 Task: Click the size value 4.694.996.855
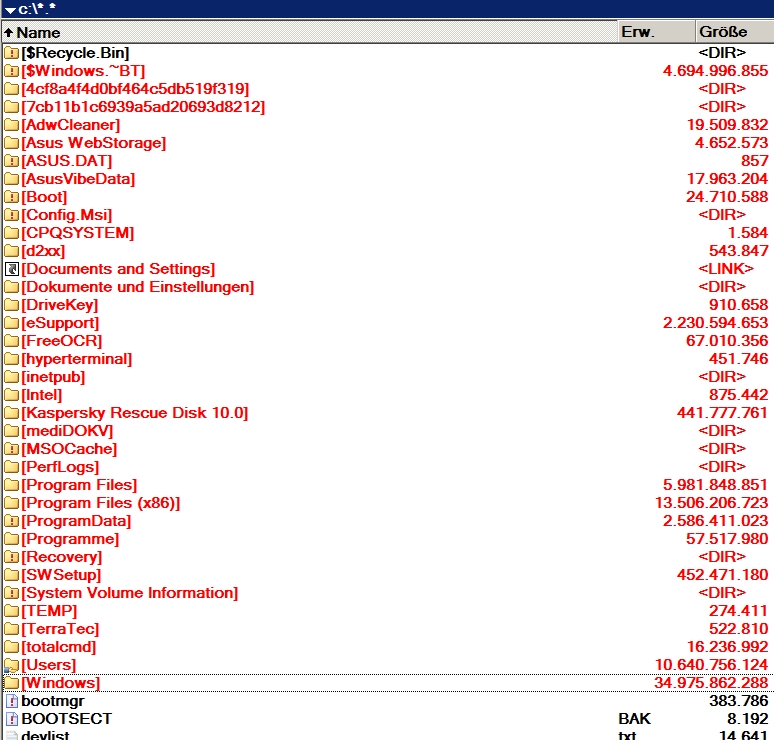[715, 71]
